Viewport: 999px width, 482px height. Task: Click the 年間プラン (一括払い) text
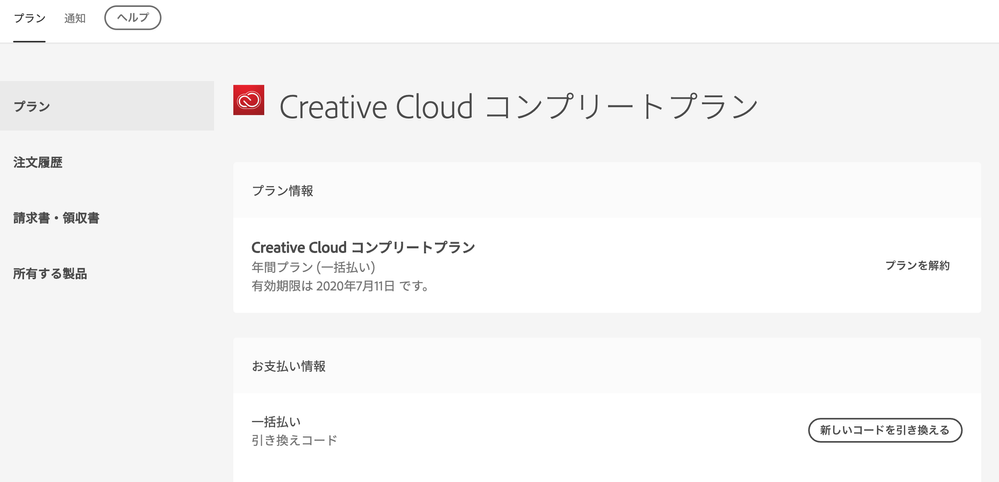pyautogui.click(x=314, y=268)
